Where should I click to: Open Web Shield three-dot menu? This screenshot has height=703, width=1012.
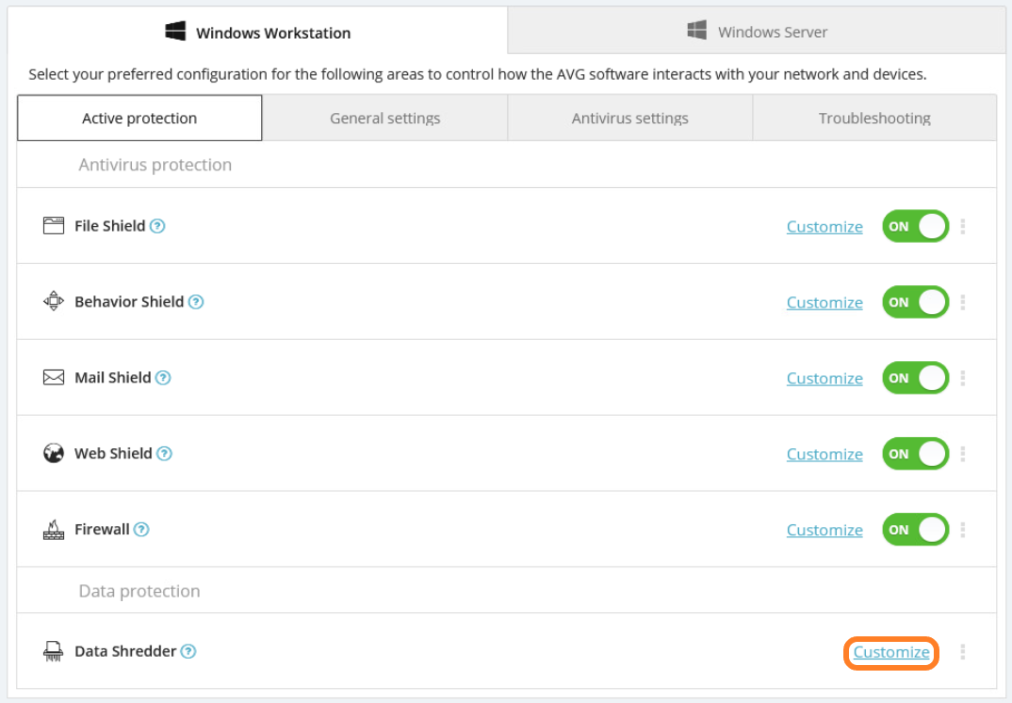[x=963, y=454]
